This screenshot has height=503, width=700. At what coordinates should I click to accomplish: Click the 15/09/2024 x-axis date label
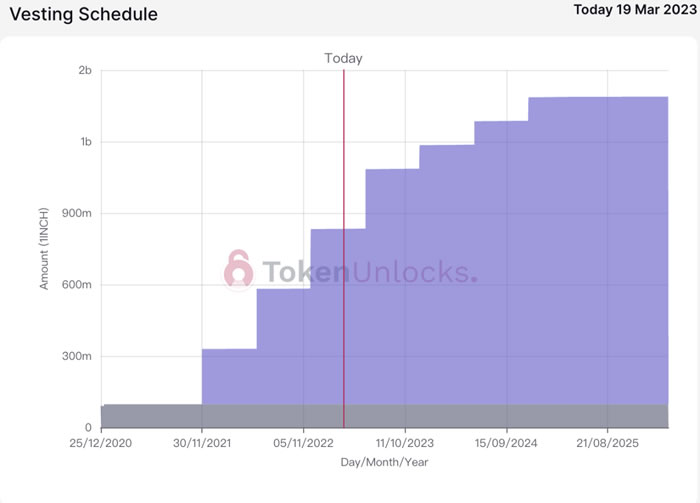(506, 443)
